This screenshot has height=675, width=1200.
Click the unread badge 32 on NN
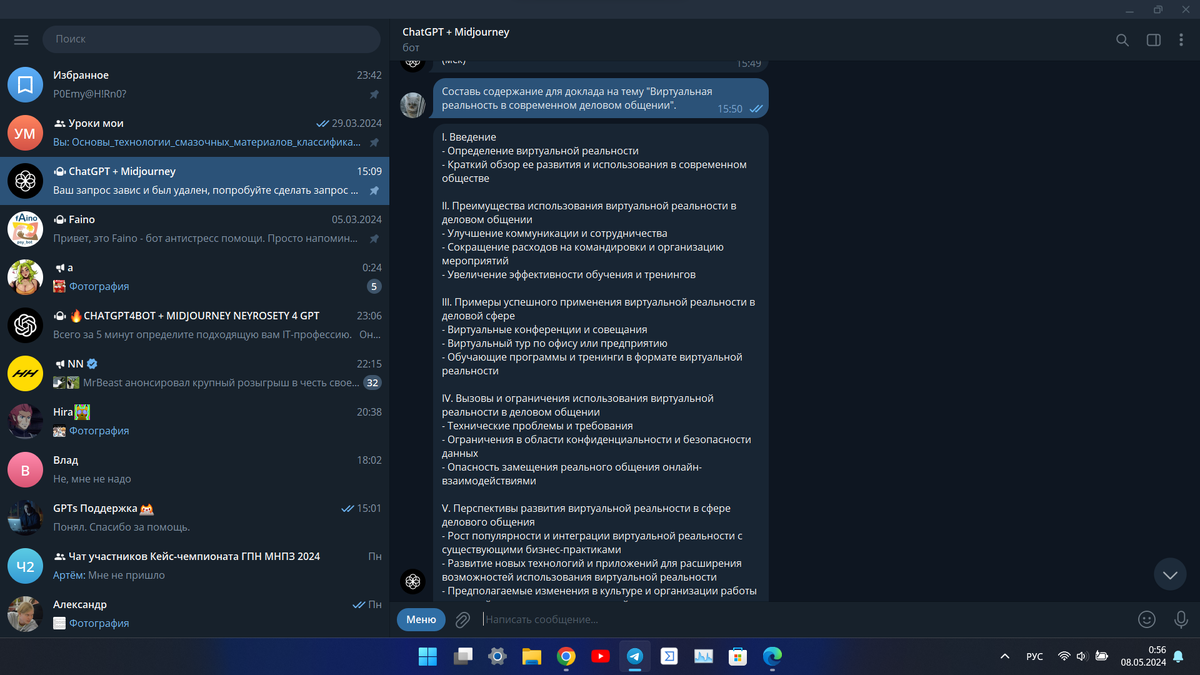point(372,383)
